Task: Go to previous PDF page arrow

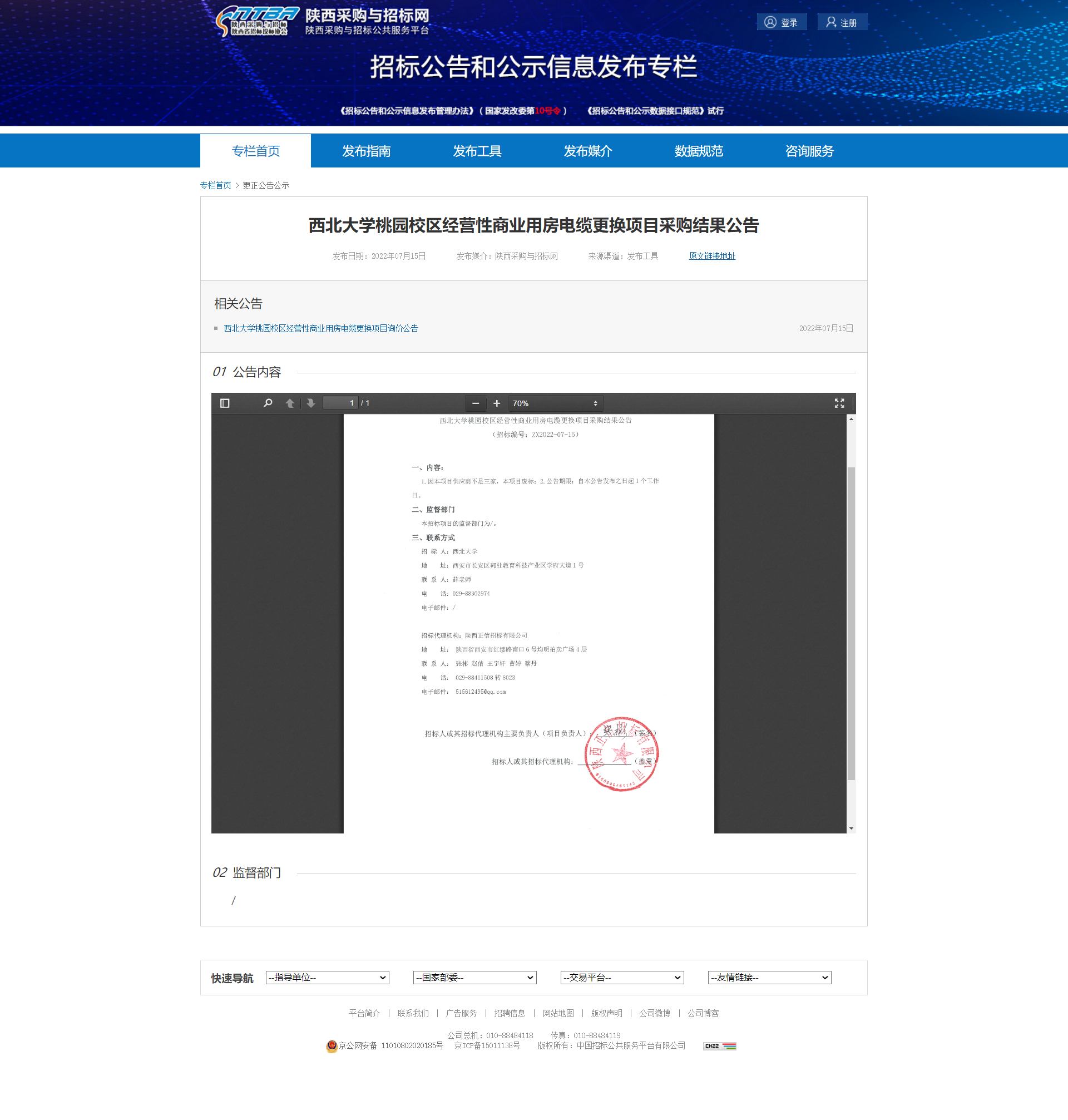Action: [x=290, y=403]
